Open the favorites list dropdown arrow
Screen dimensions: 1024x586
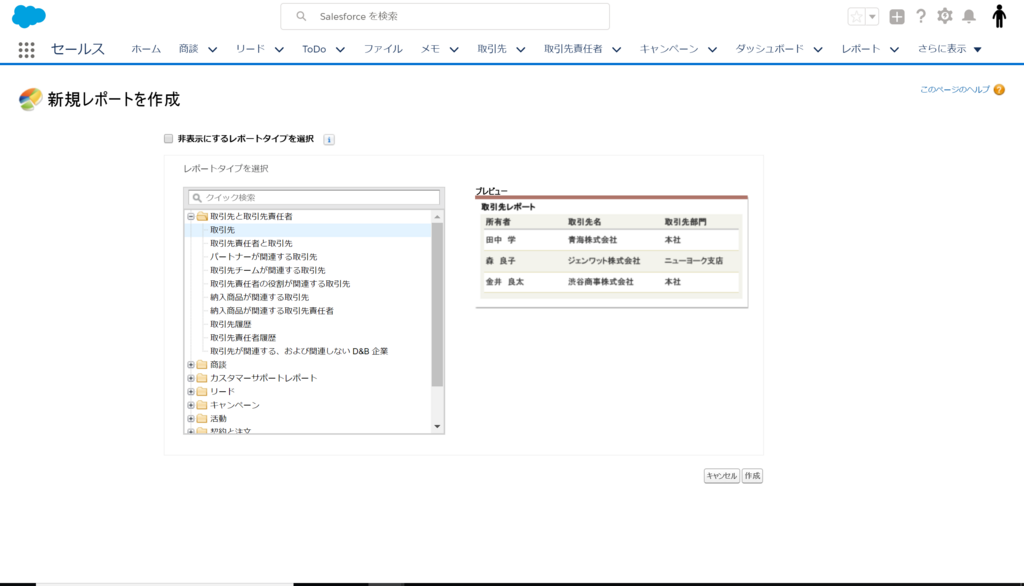872,16
